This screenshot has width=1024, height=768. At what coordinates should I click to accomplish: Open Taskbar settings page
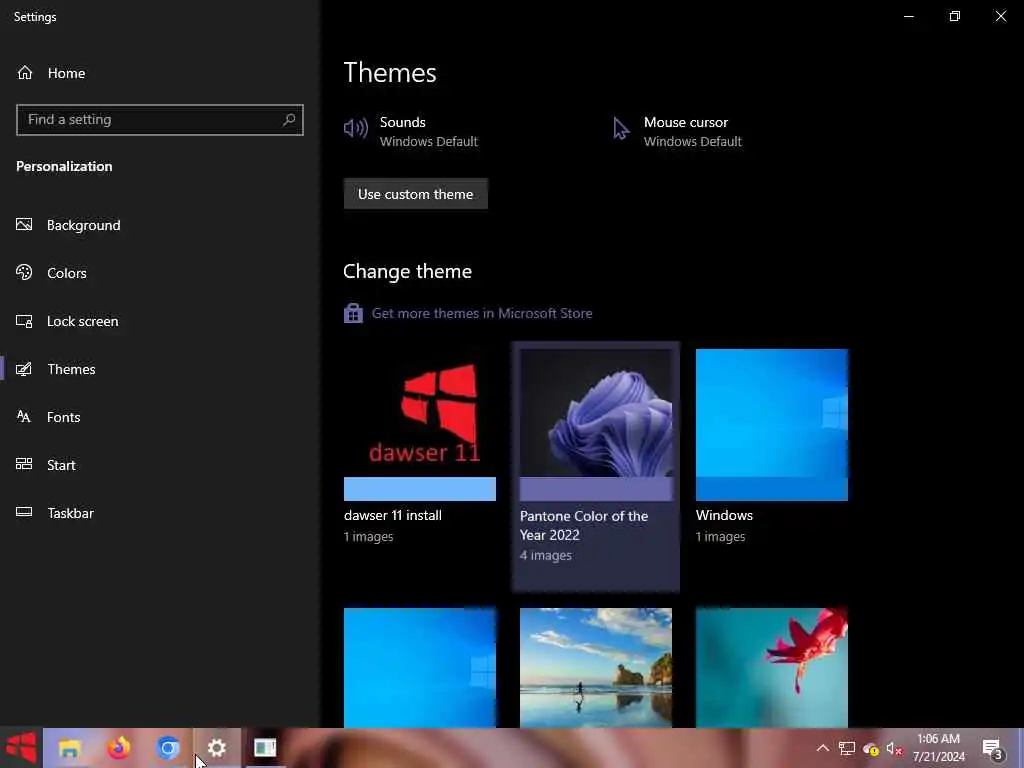point(70,513)
